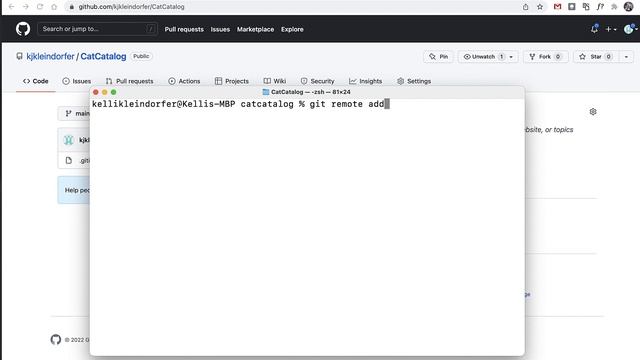Open the plus create-new dropdown

[x=611, y=29]
